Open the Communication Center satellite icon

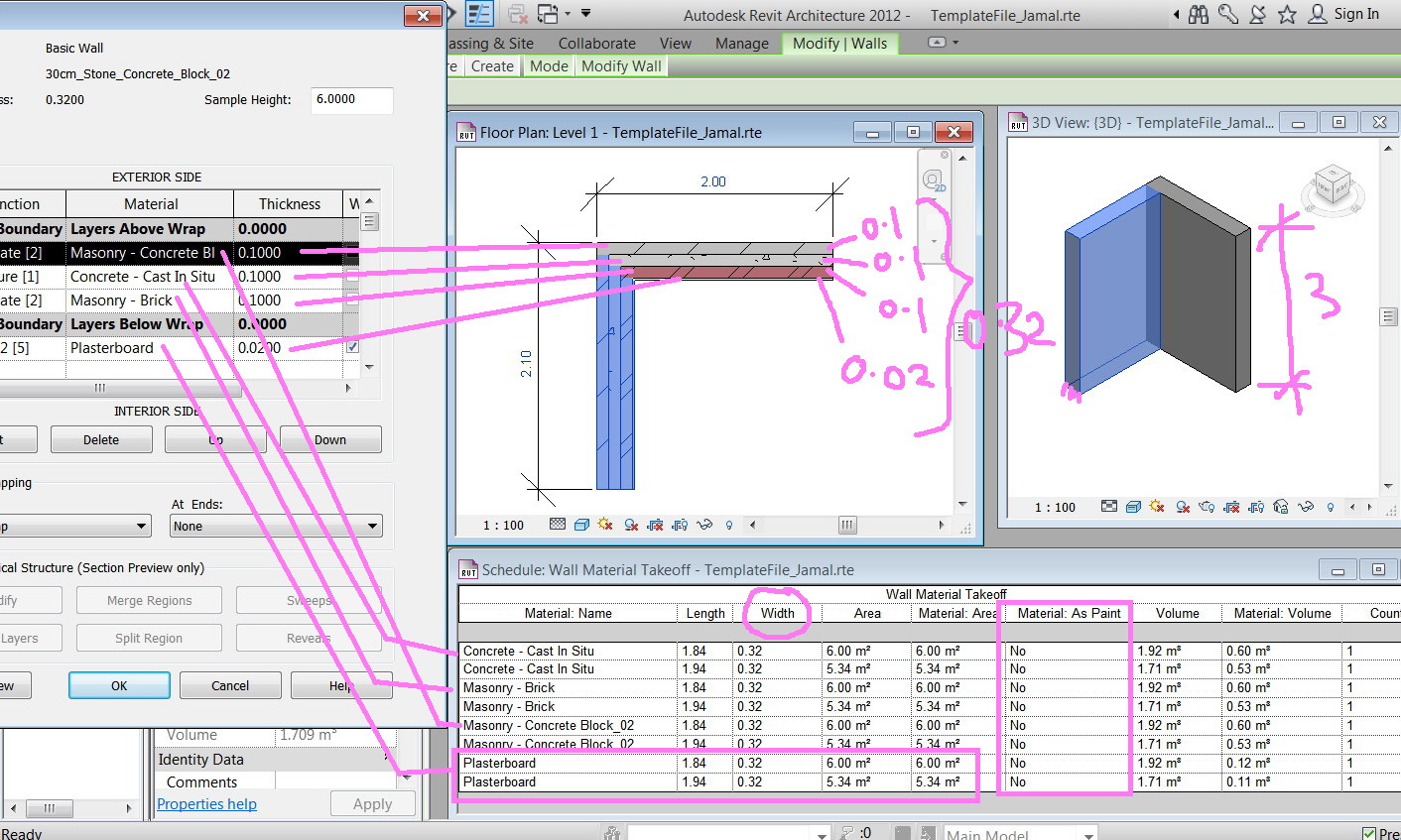point(1257,14)
